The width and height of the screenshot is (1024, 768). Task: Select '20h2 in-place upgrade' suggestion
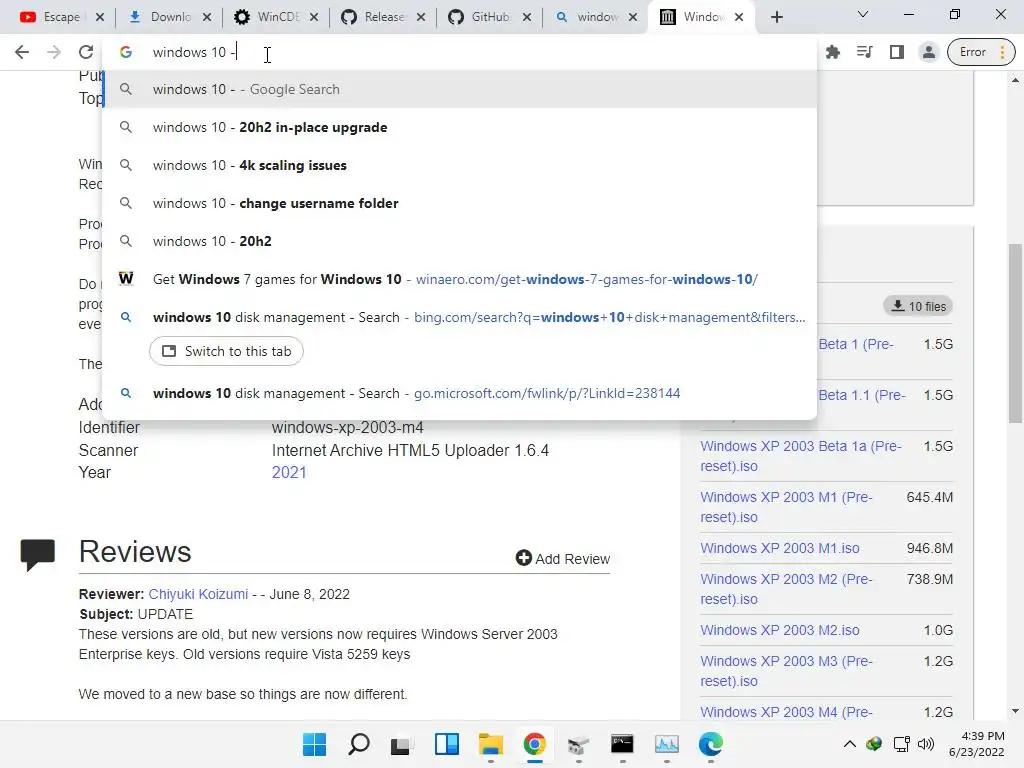coord(460,127)
